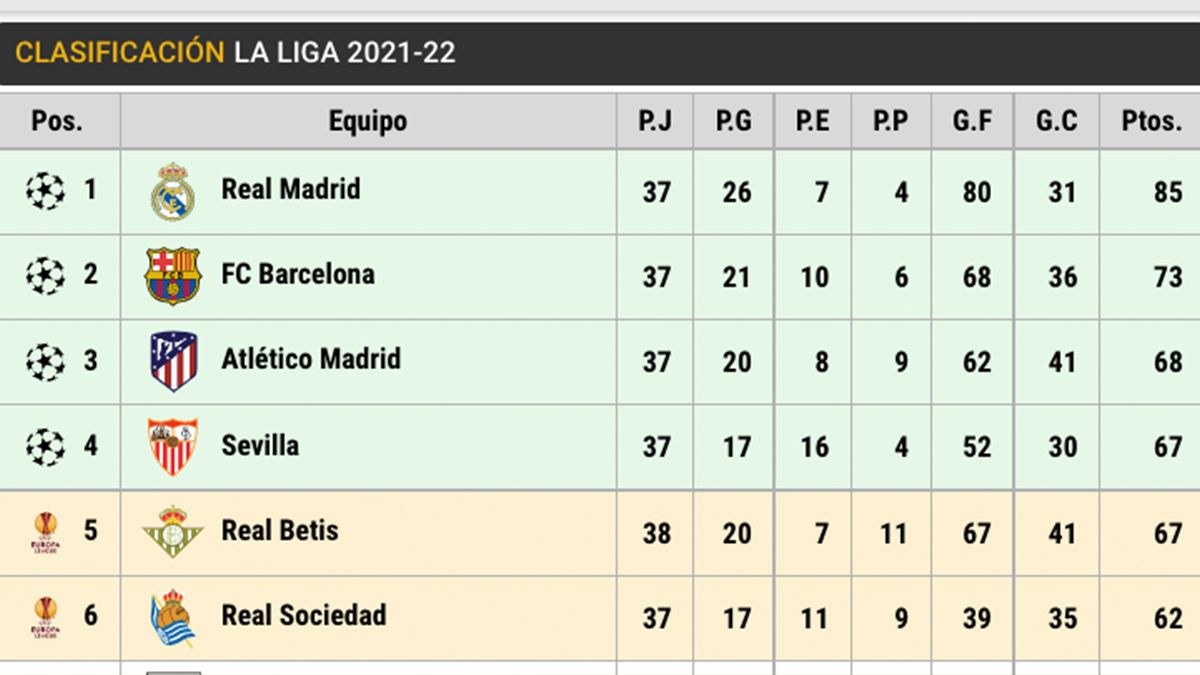Select the Real Betis team name
Screen dimensions: 1200x675
pyautogui.click(x=280, y=530)
